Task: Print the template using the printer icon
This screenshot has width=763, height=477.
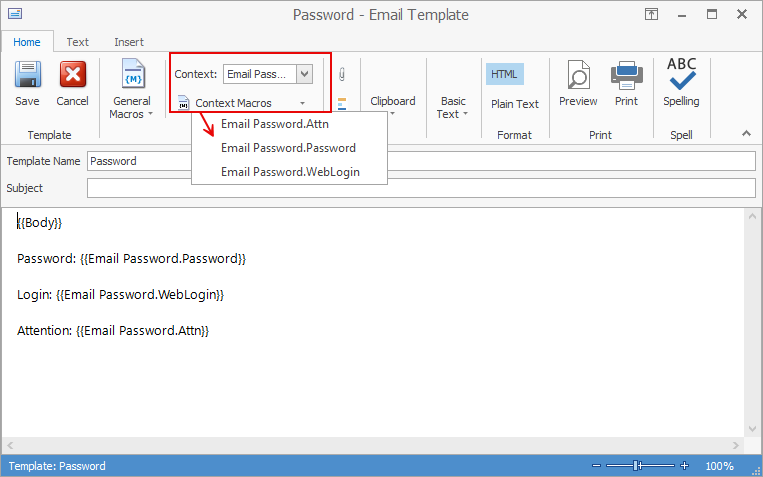Action: click(x=626, y=83)
